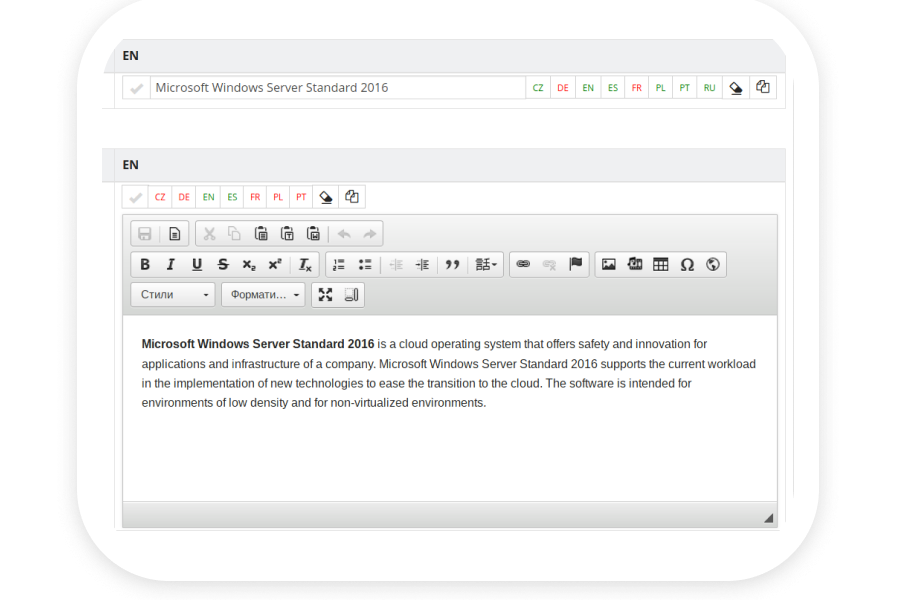
Task: Select EN language above description editor
Action: 208,197
